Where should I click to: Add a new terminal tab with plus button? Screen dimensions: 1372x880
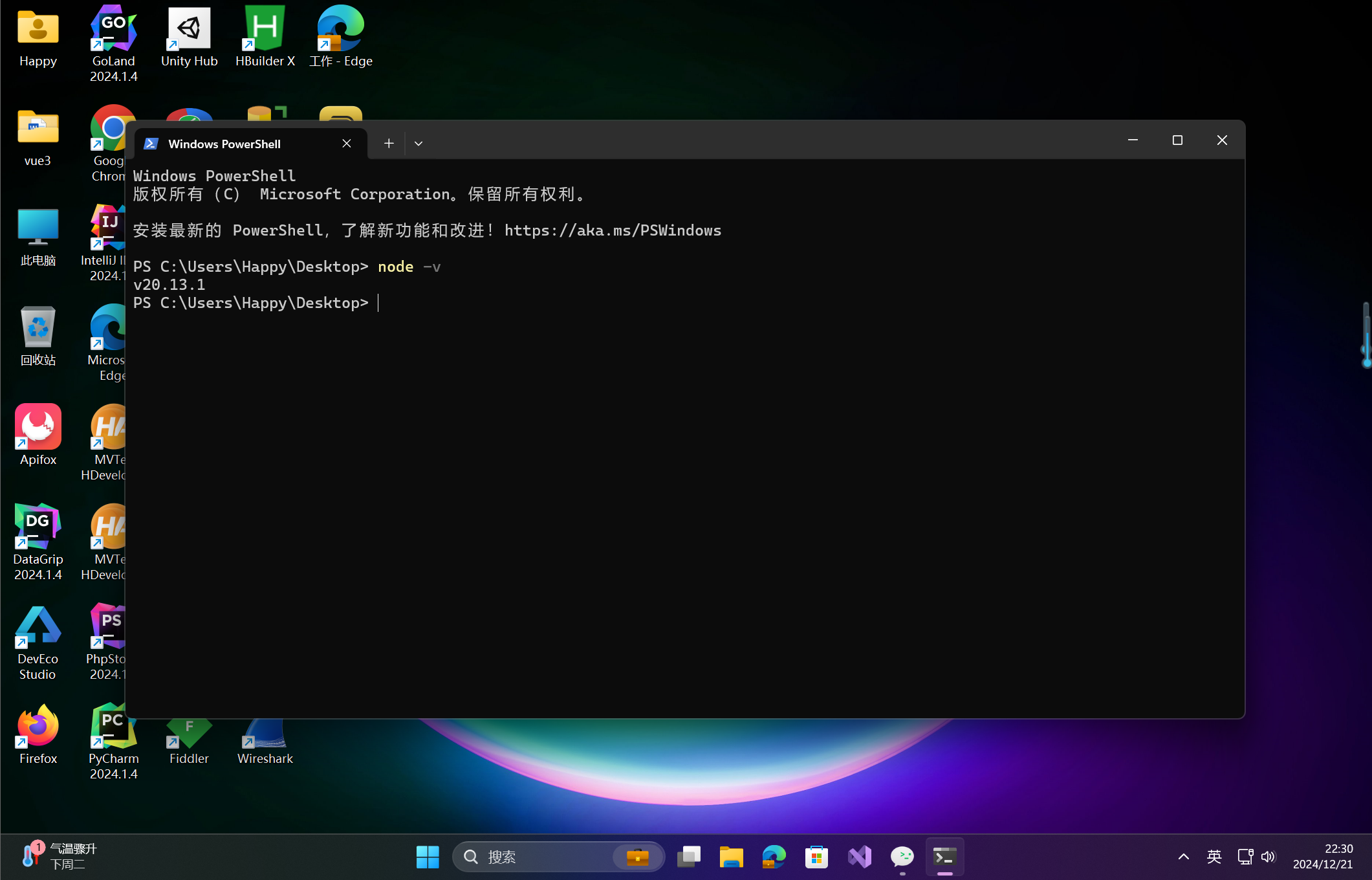[389, 144]
